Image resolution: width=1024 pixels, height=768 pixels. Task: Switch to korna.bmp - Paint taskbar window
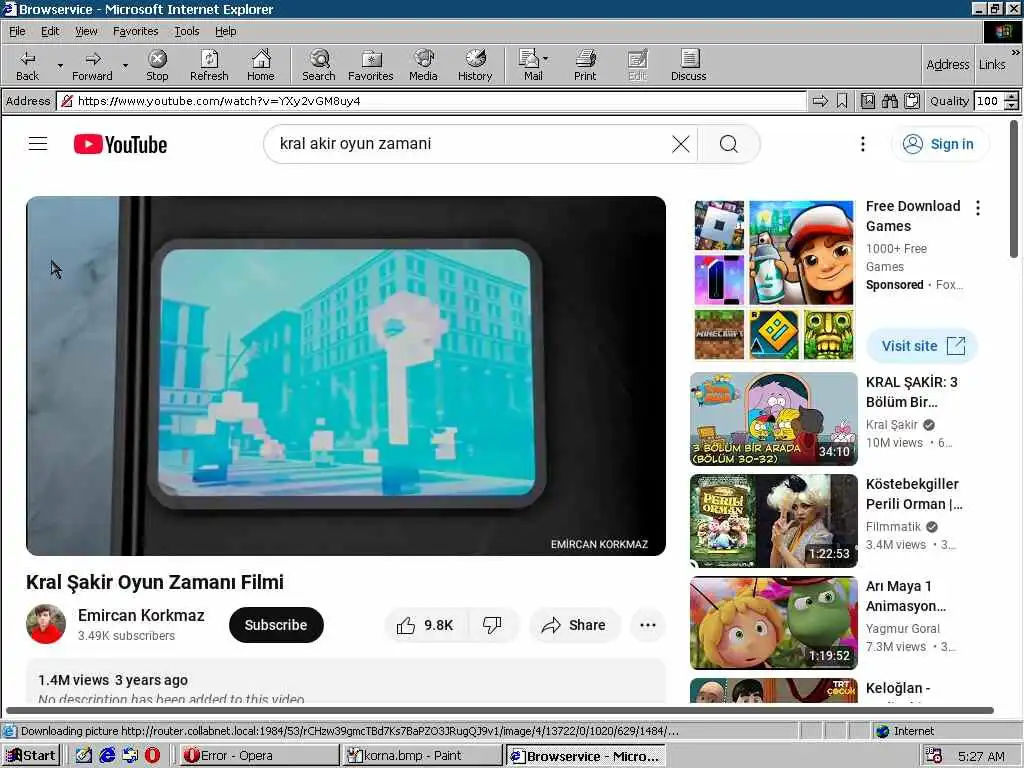tap(422, 756)
